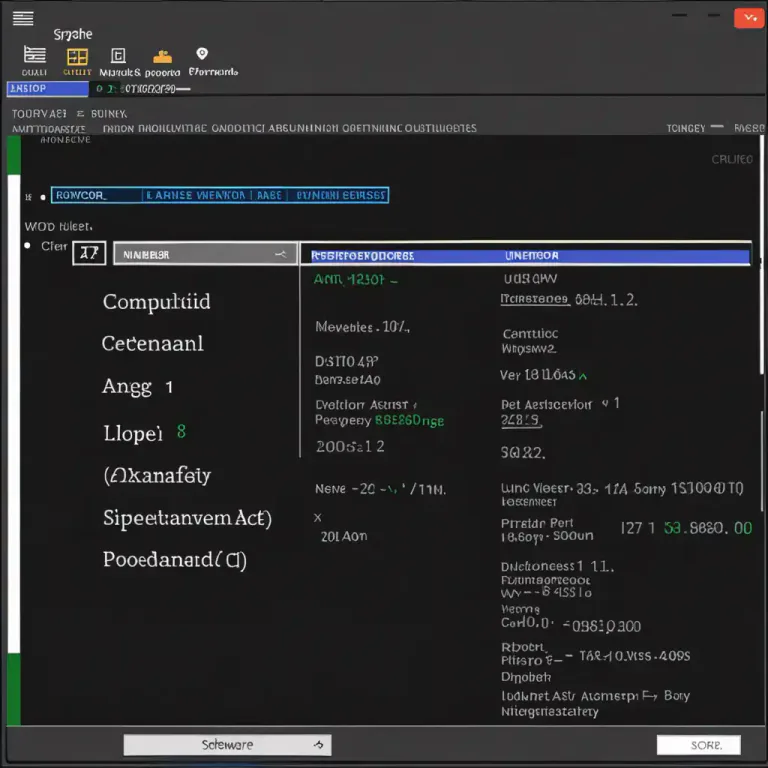Viewport: 768px width, 768px height.
Task: Collapse using the dash beside TCINGEY
Action: coord(717,126)
